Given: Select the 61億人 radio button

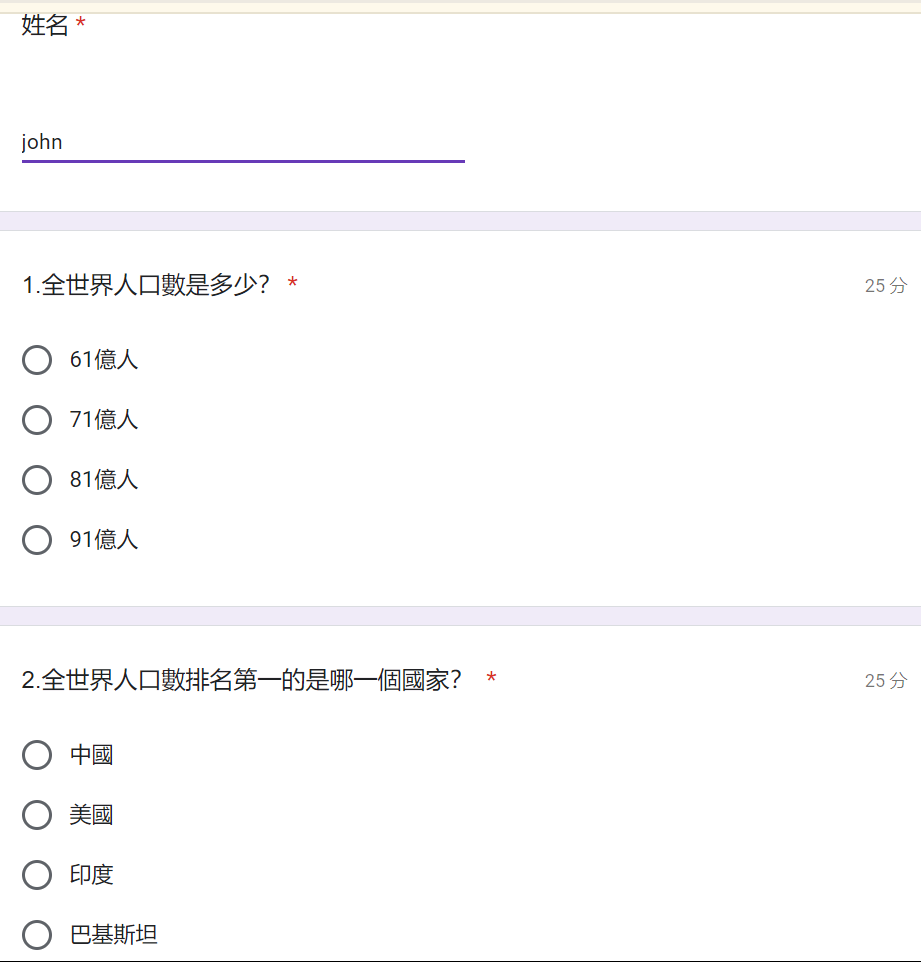Looking at the screenshot, I should tap(37, 360).
